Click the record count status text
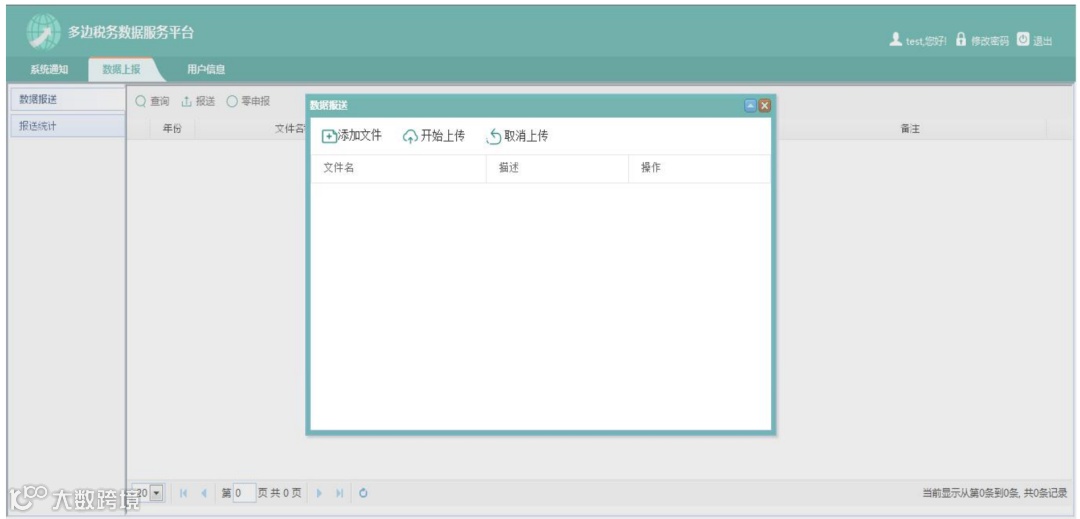Screen dimensions: 1080x519 [x=995, y=493]
